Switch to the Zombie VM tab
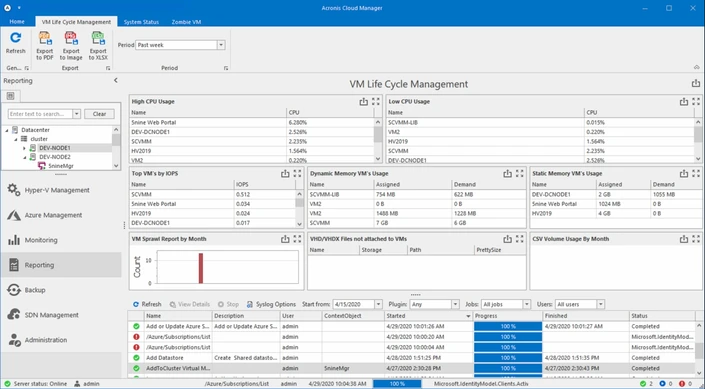 click(x=186, y=22)
